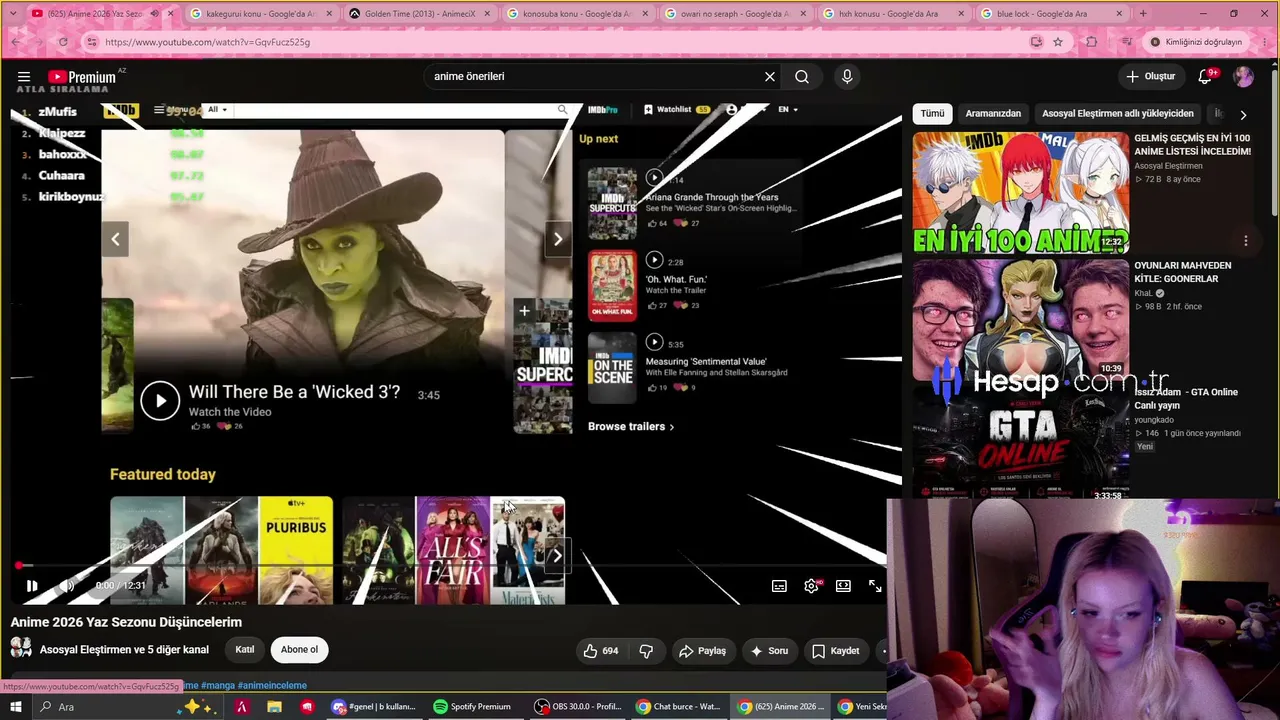Open player settings gear
This screenshot has width=1280, height=720.
point(811,586)
